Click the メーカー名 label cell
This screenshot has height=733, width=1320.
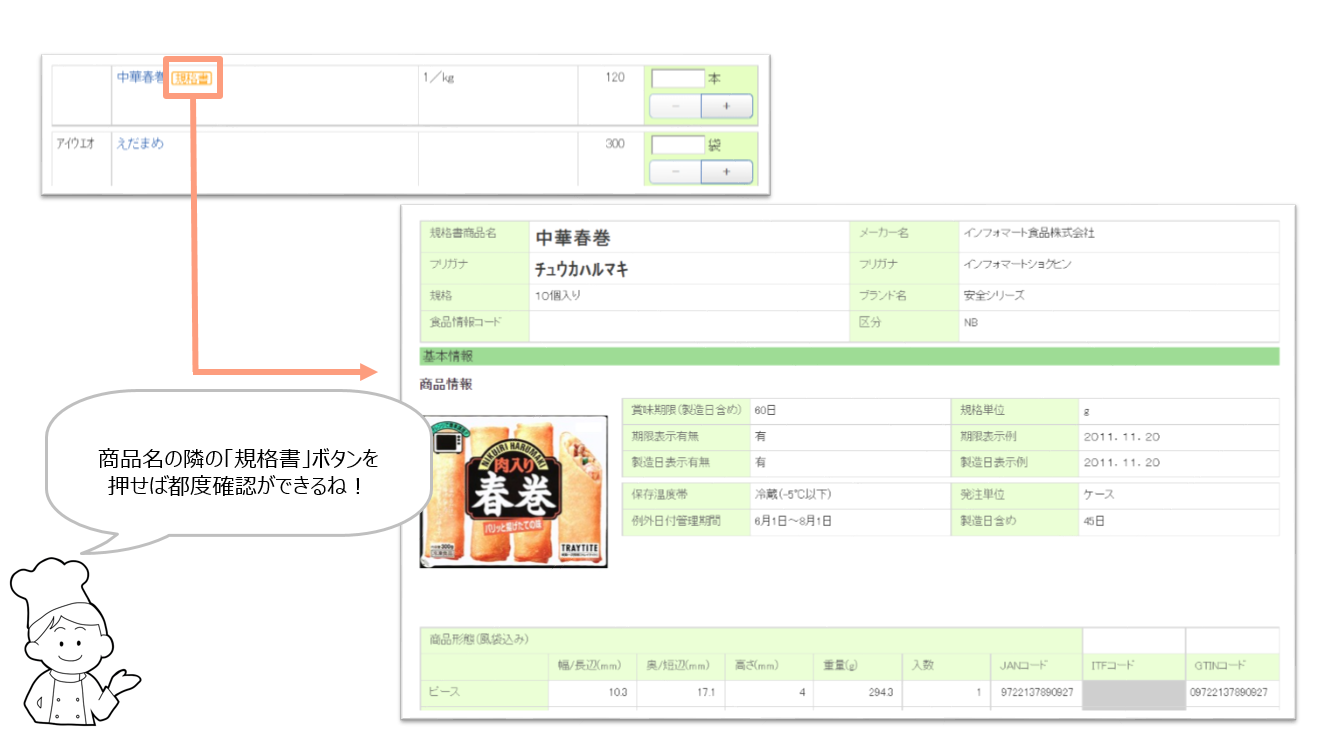click(904, 236)
